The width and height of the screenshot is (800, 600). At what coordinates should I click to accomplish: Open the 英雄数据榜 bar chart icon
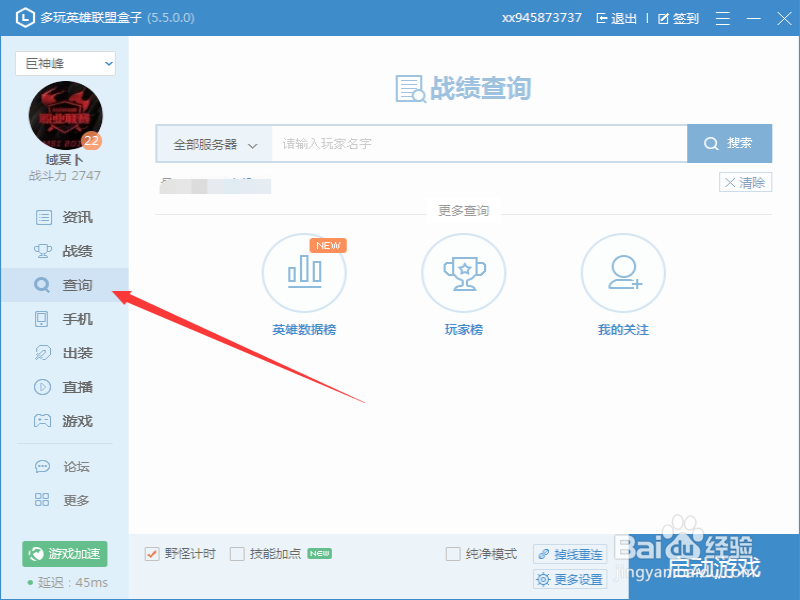(x=304, y=273)
